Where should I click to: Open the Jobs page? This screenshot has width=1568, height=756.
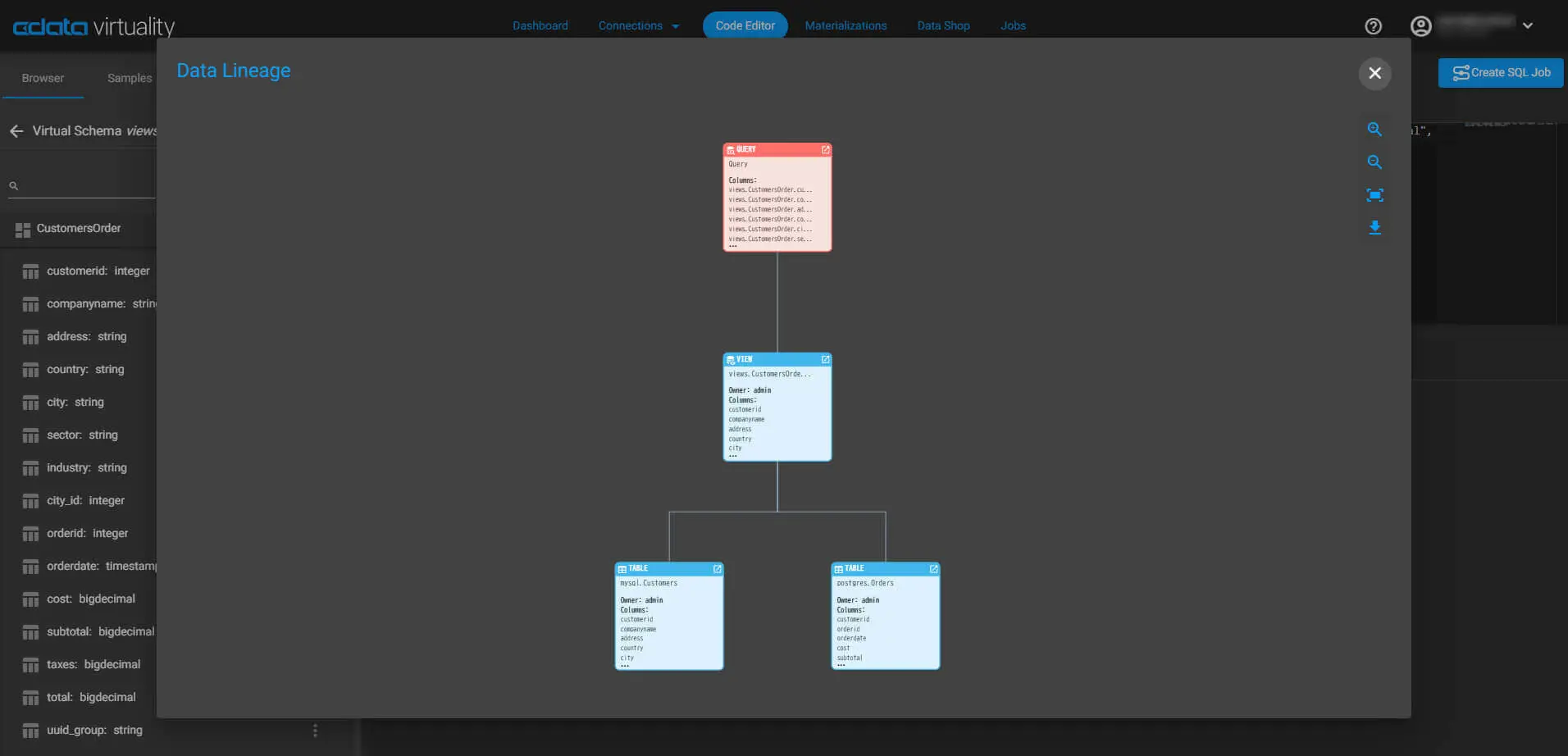1013,25
